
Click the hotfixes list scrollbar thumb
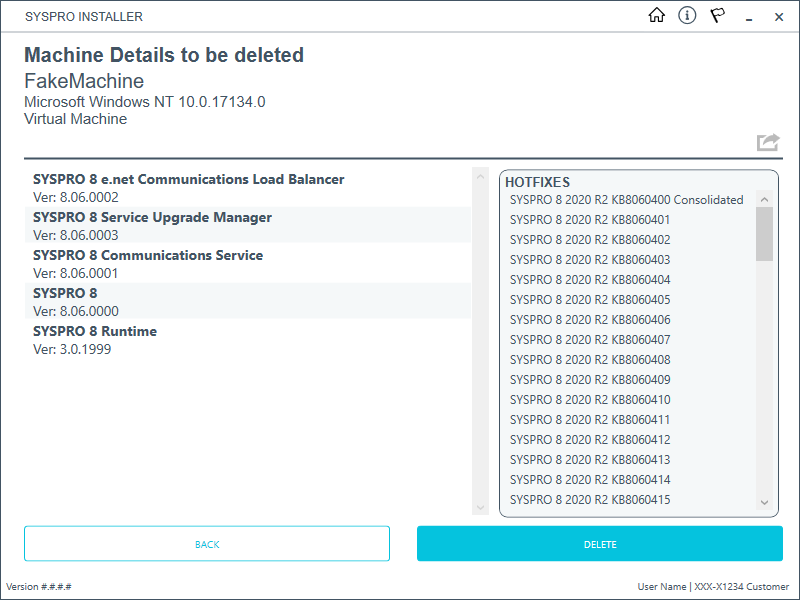(x=764, y=234)
